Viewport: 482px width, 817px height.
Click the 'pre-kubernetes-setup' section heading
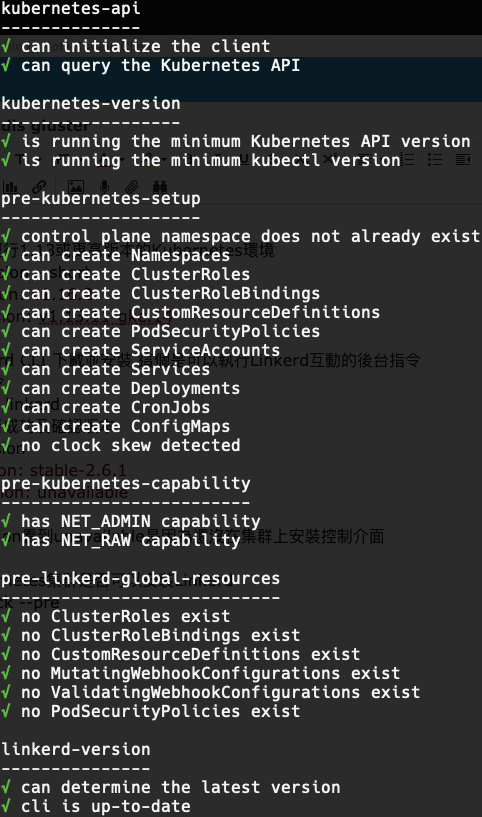coord(101,199)
